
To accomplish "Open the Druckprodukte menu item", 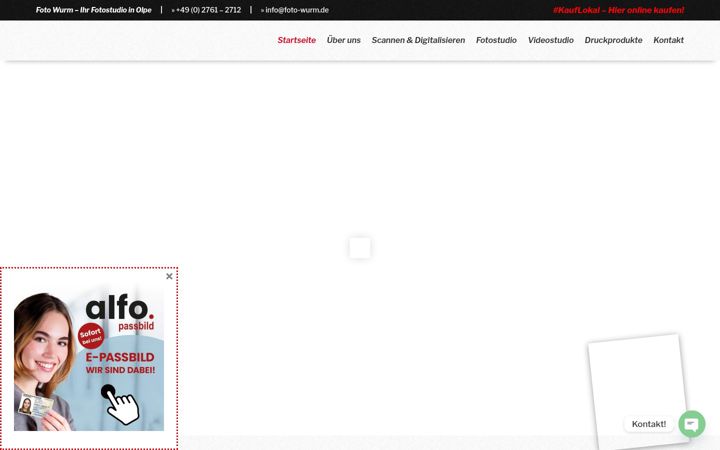I will [613, 40].
